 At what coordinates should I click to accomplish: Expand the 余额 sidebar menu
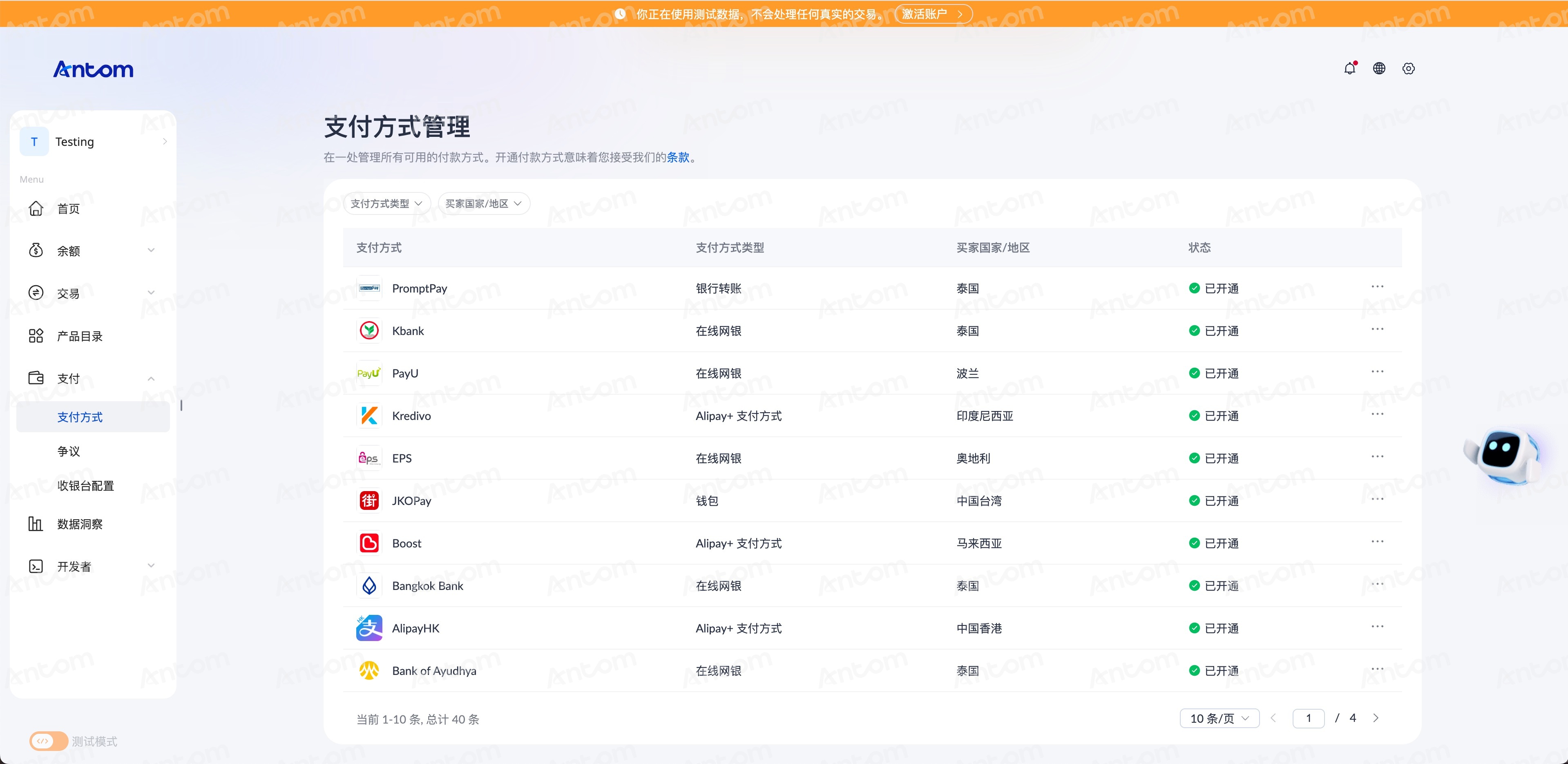coord(92,251)
